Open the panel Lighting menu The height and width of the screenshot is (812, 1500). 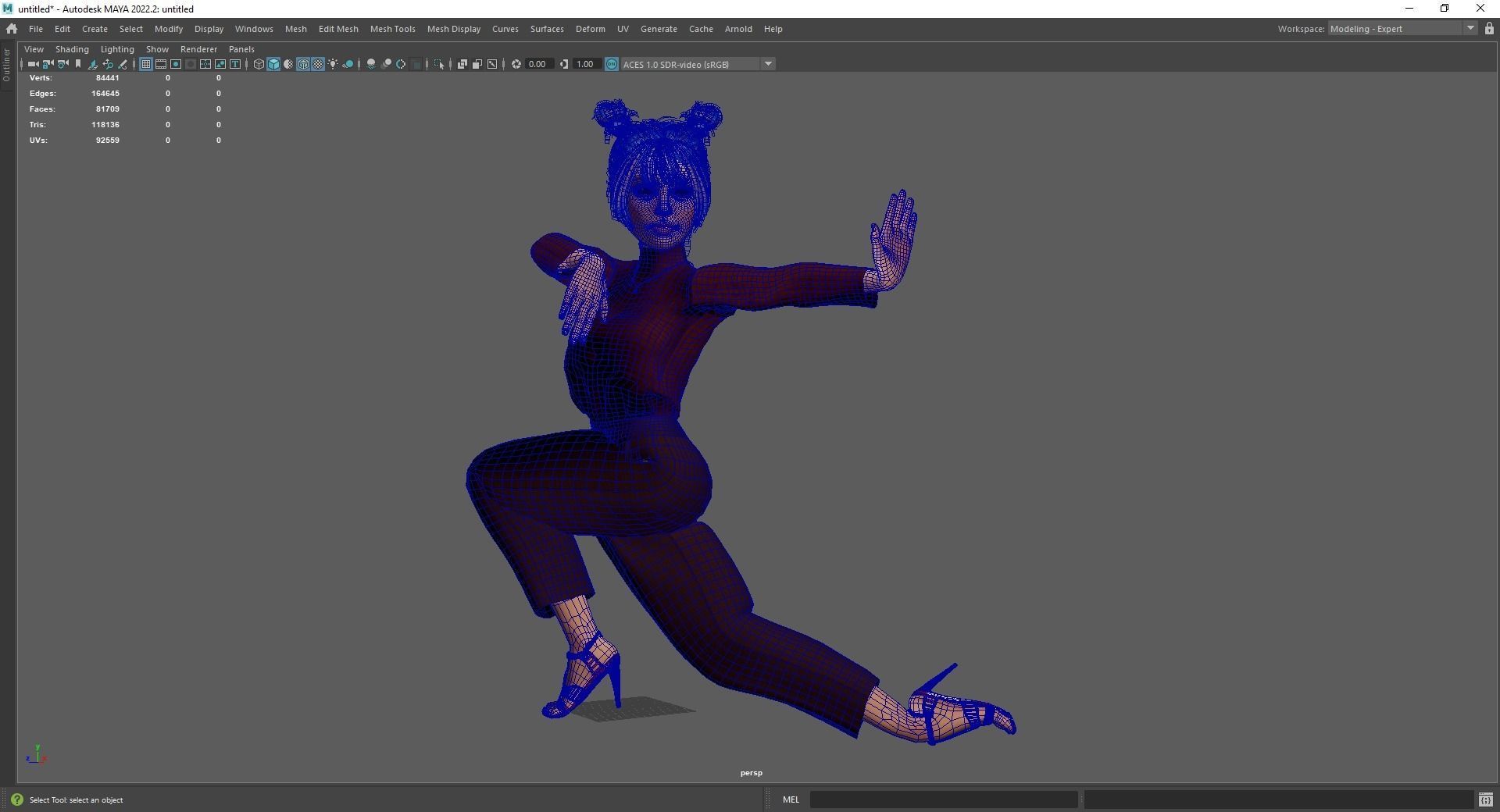[x=117, y=49]
